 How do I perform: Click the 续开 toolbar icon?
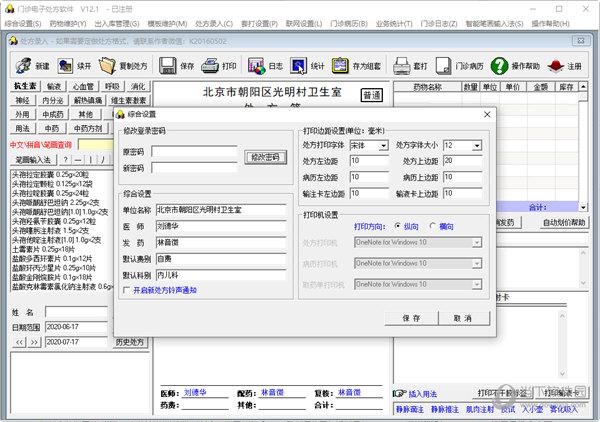tap(65, 66)
